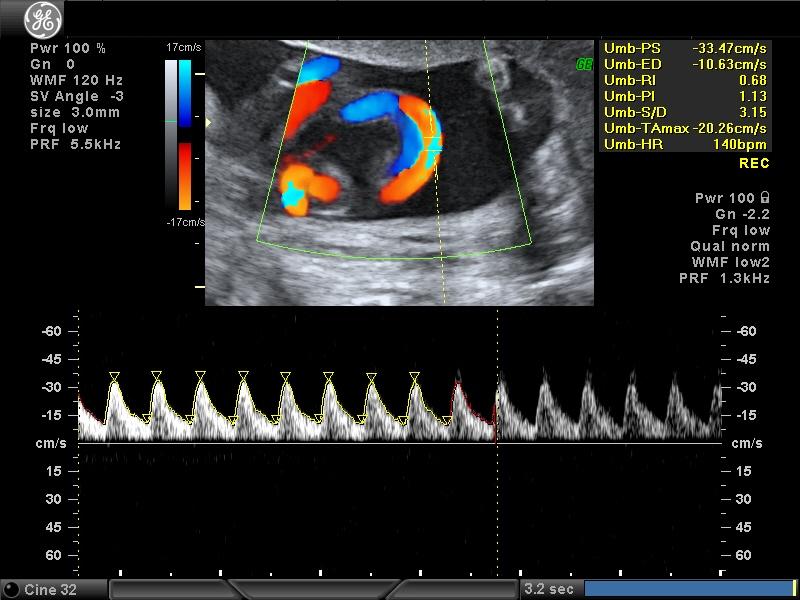Click the REC indicator label
Screen dimensions: 800x600
(754, 164)
